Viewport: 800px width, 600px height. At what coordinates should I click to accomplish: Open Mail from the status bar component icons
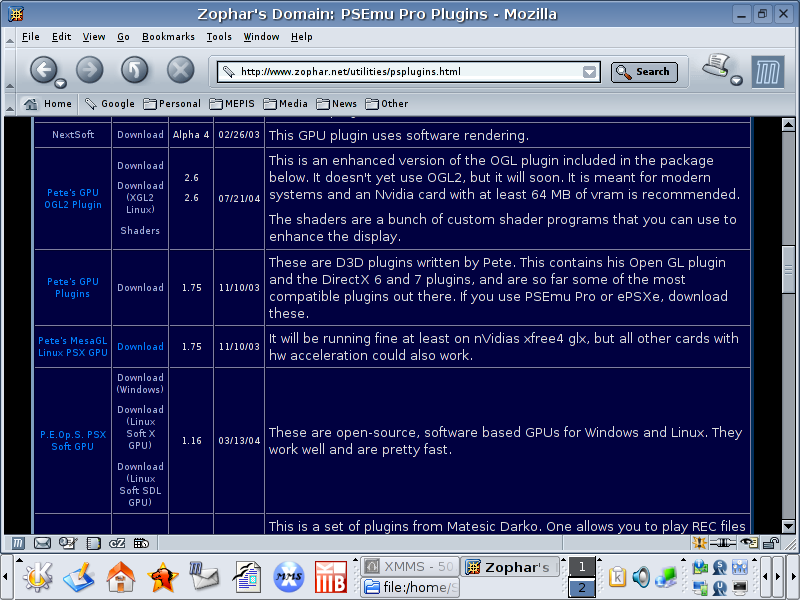click(x=42, y=543)
